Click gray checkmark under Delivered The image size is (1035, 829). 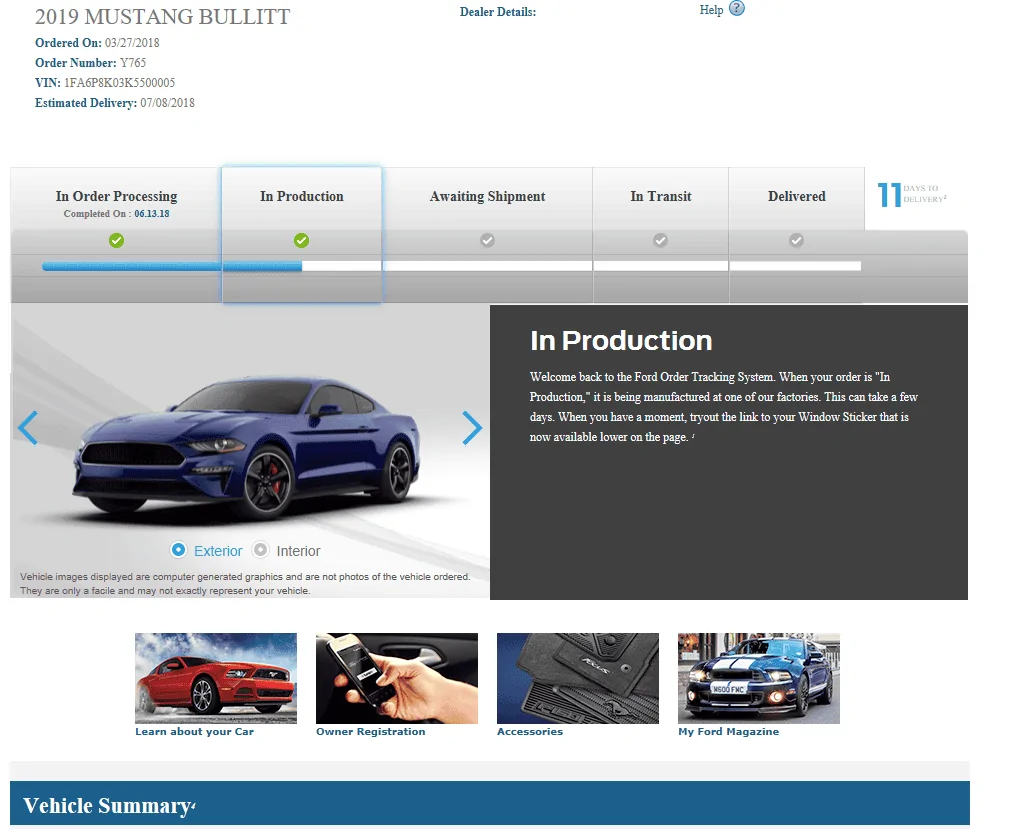[796, 240]
